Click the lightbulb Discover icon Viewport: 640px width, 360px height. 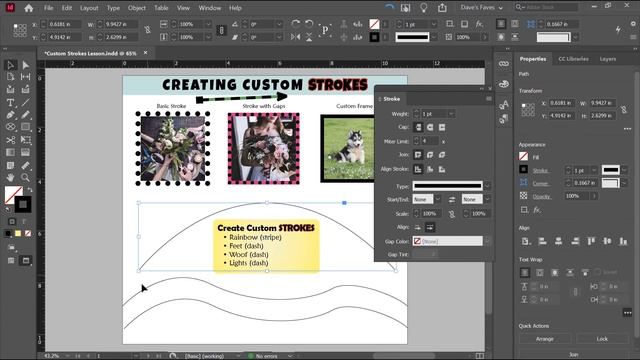pyautogui.click(x=424, y=8)
